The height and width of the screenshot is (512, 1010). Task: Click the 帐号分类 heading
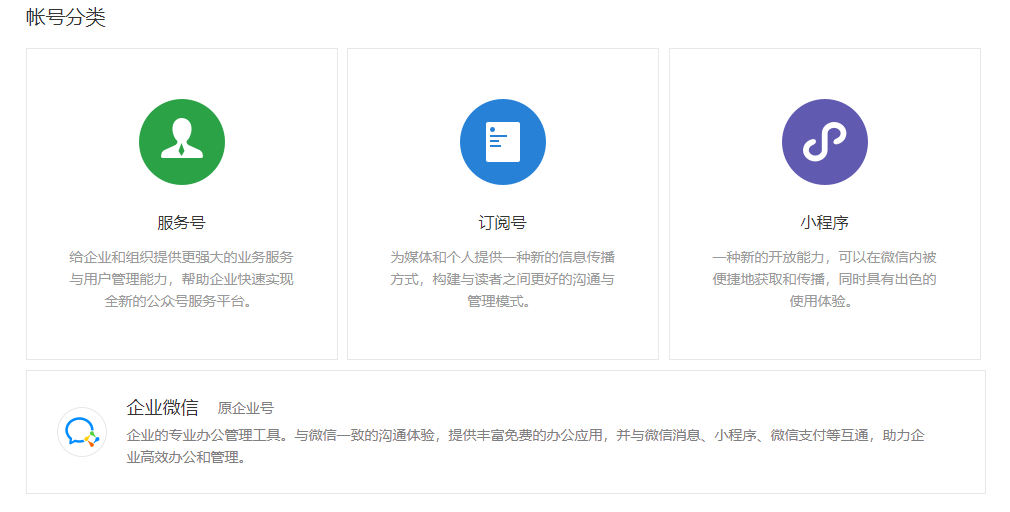point(66,17)
